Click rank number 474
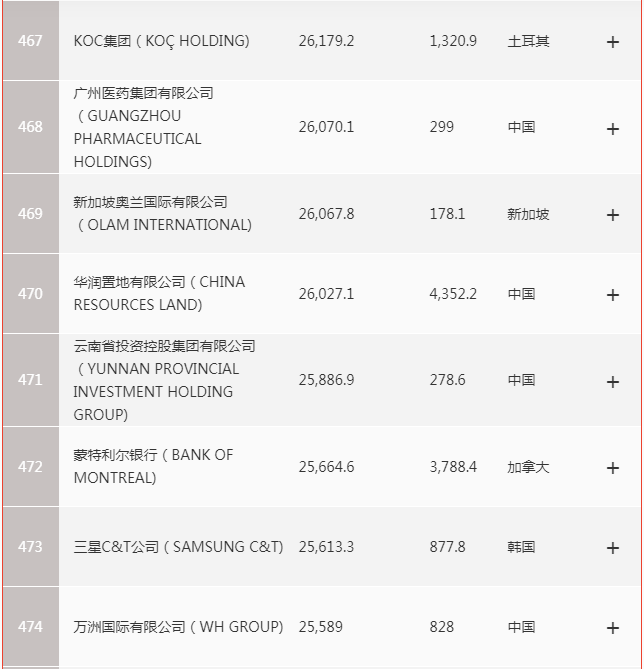The width and height of the screenshot is (644, 669). [x=31, y=627]
